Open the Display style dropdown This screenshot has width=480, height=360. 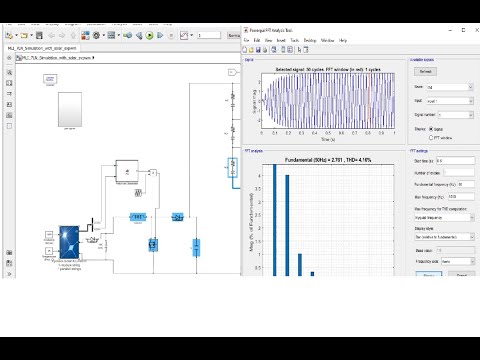pyautogui.click(x=444, y=237)
